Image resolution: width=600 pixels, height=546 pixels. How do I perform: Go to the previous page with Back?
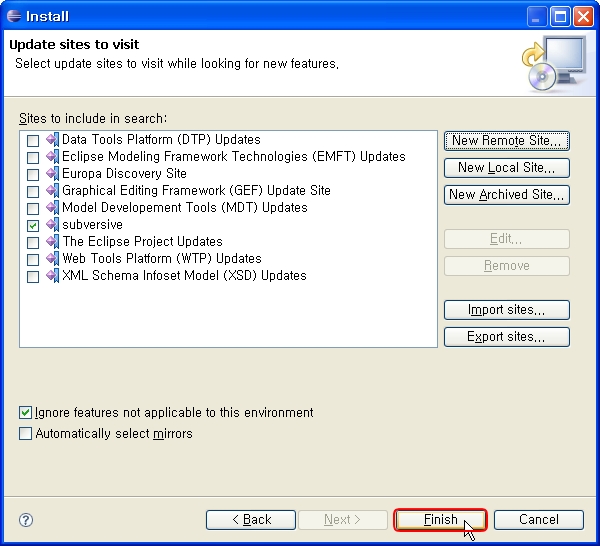(x=251, y=520)
